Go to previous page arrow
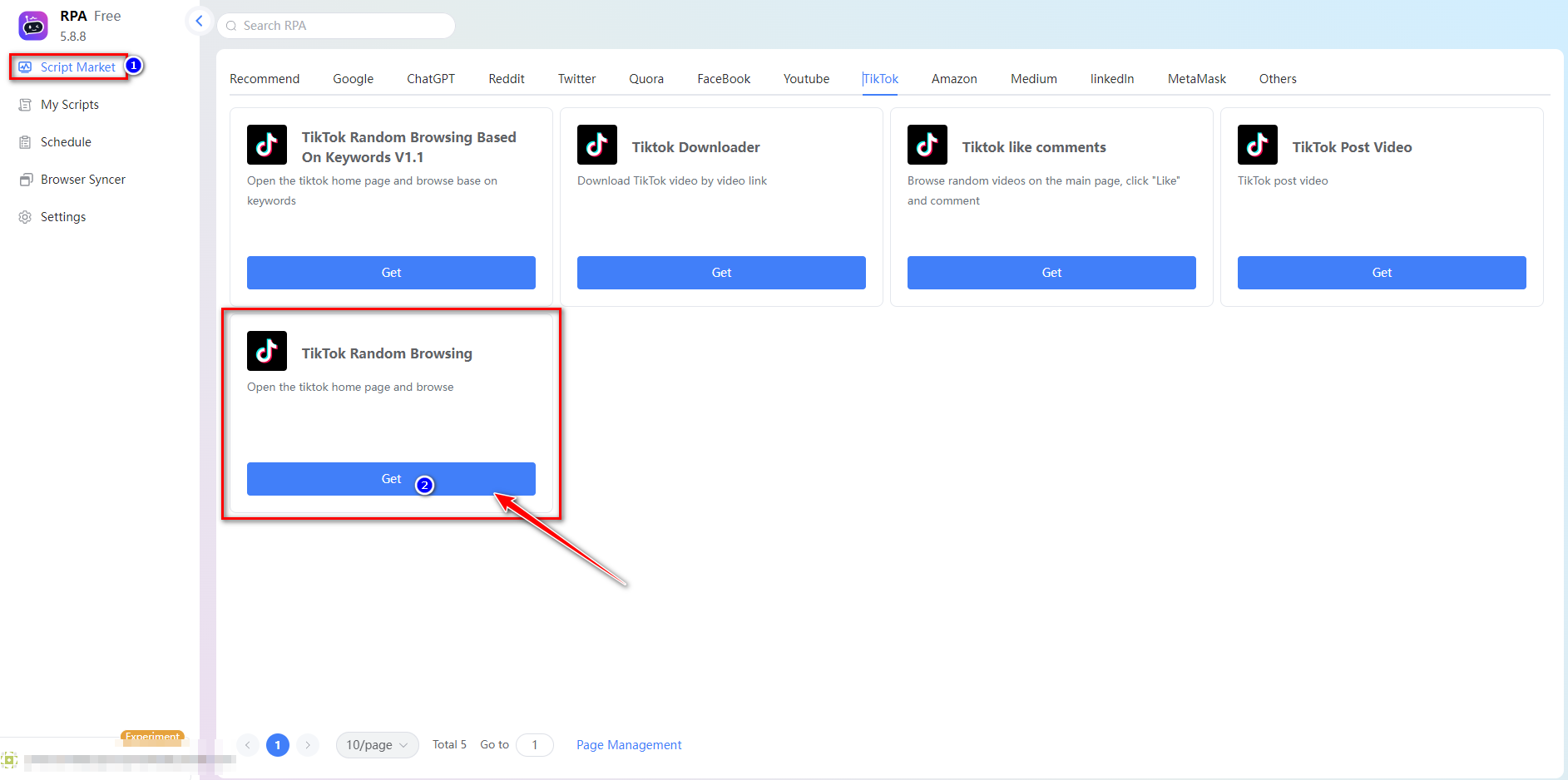Viewport: 1568px width, 780px height. (248, 745)
